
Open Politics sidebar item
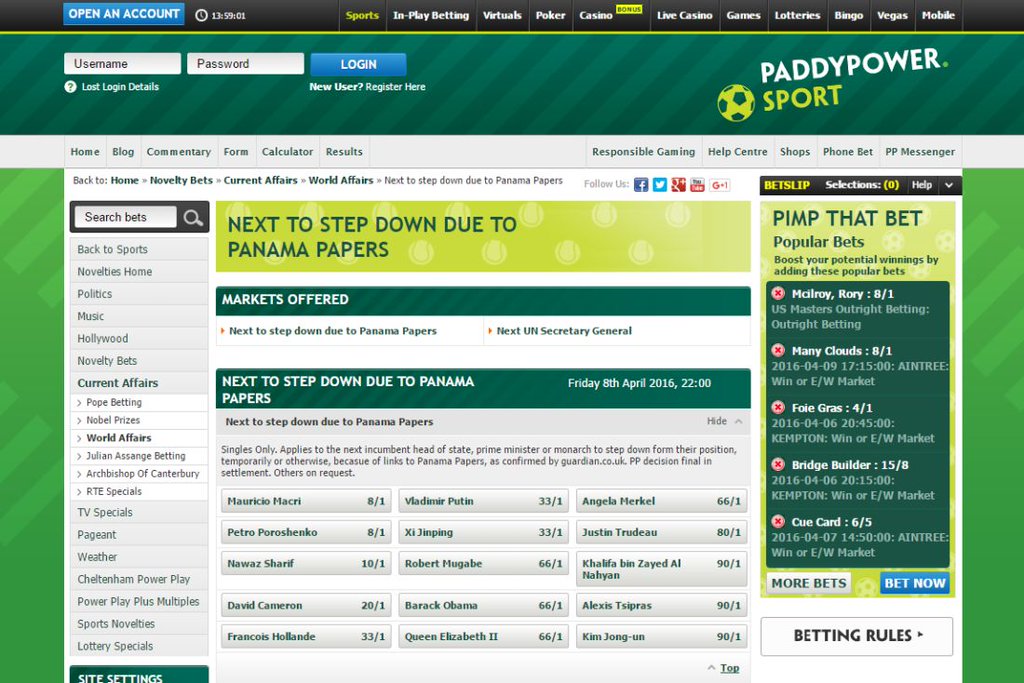pos(139,294)
